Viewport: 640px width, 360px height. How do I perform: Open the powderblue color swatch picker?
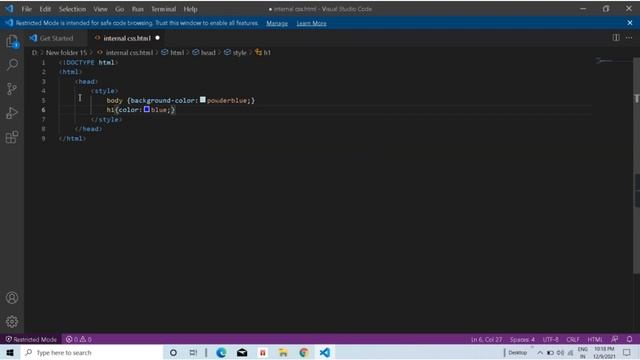click(x=203, y=100)
